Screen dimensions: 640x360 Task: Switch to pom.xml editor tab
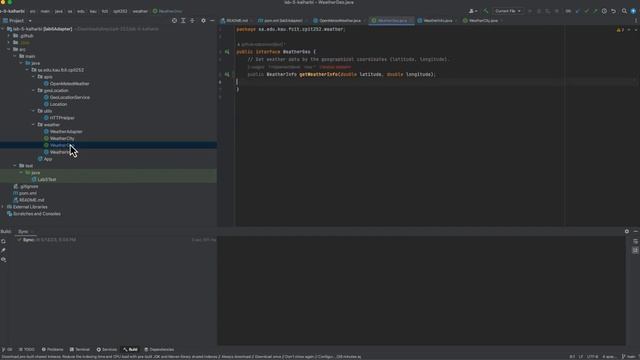point(281,20)
